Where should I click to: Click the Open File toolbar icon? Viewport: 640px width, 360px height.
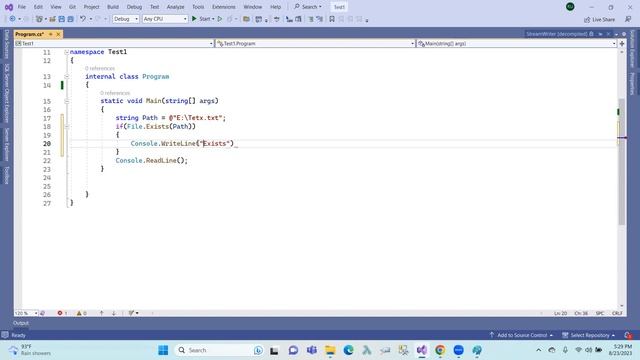pos(52,19)
